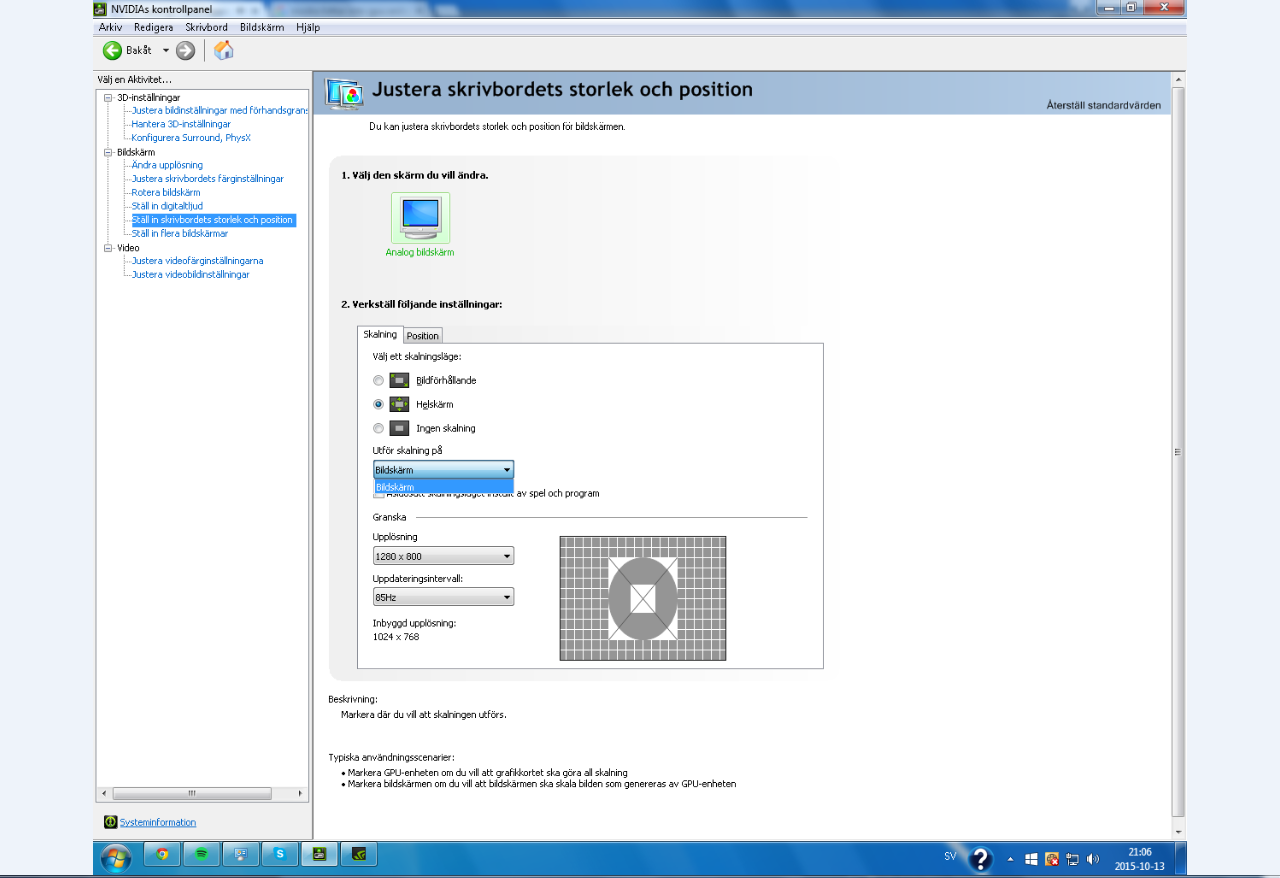The height and width of the screenshot is (878, 1280).
Task: Open Rotera bildskärm
Action: [x=166, y=192]
